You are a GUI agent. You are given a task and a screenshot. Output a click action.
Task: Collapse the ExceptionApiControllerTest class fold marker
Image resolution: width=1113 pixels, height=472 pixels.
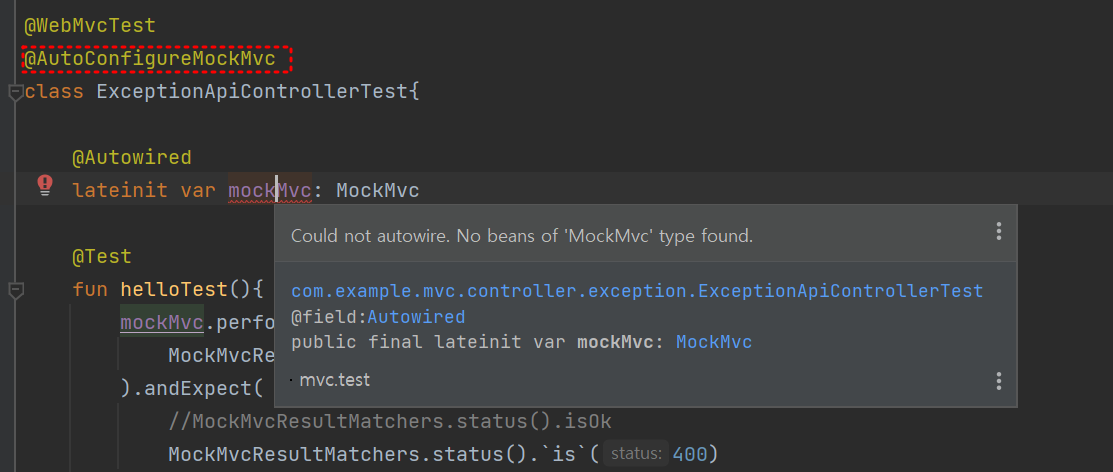point(15,92)
